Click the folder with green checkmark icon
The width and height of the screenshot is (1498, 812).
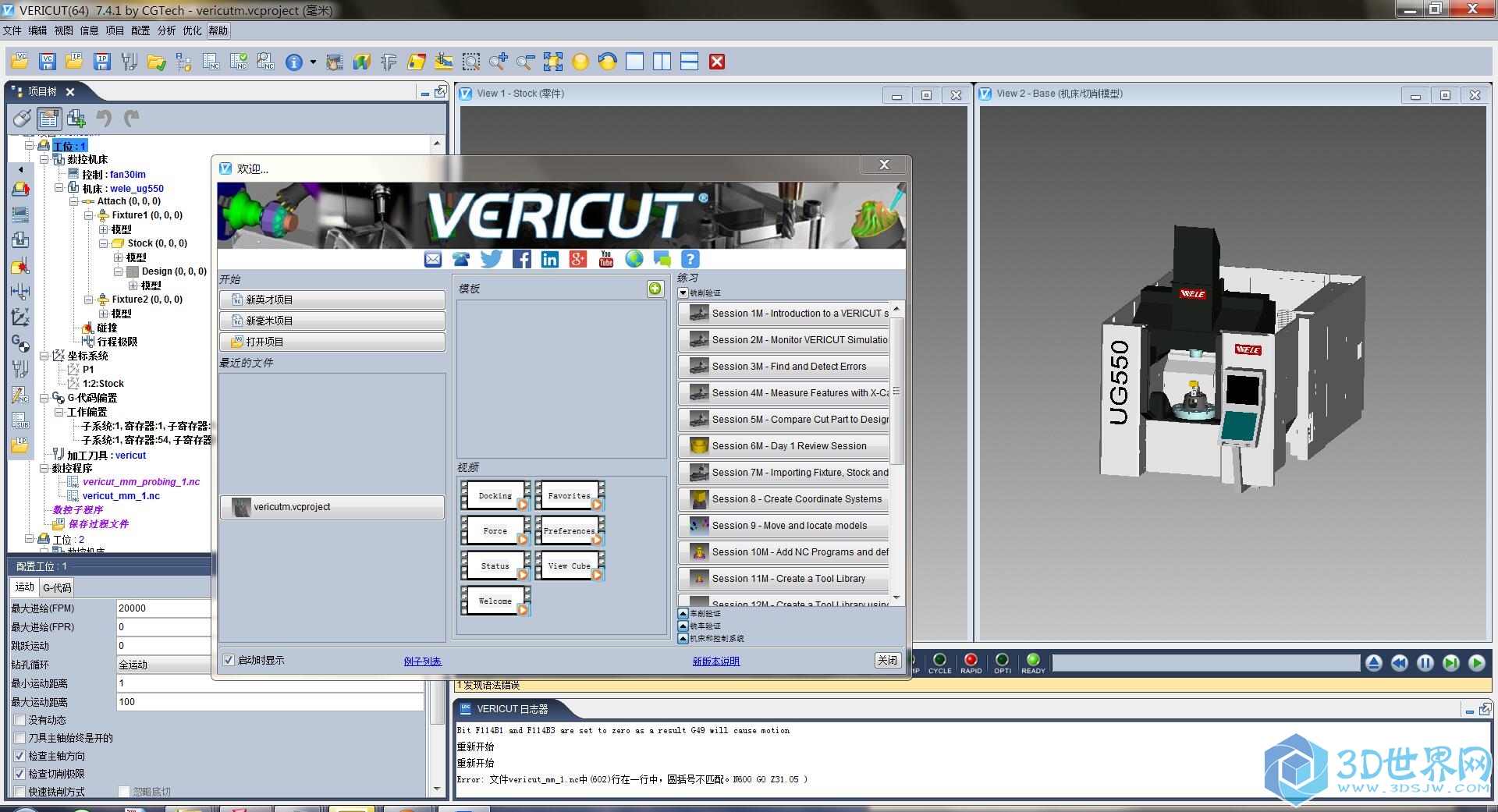(x=157, y=62)
